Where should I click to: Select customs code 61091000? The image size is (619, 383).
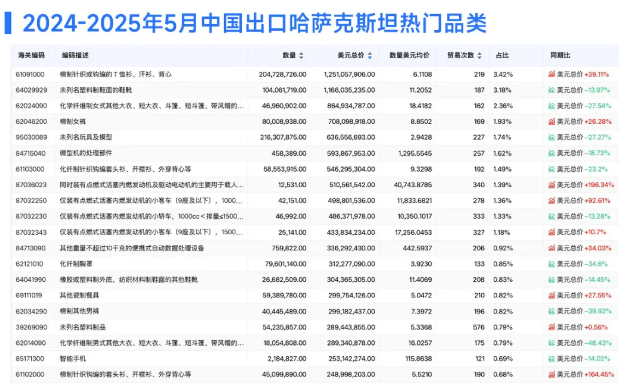[x=30, y=74]
